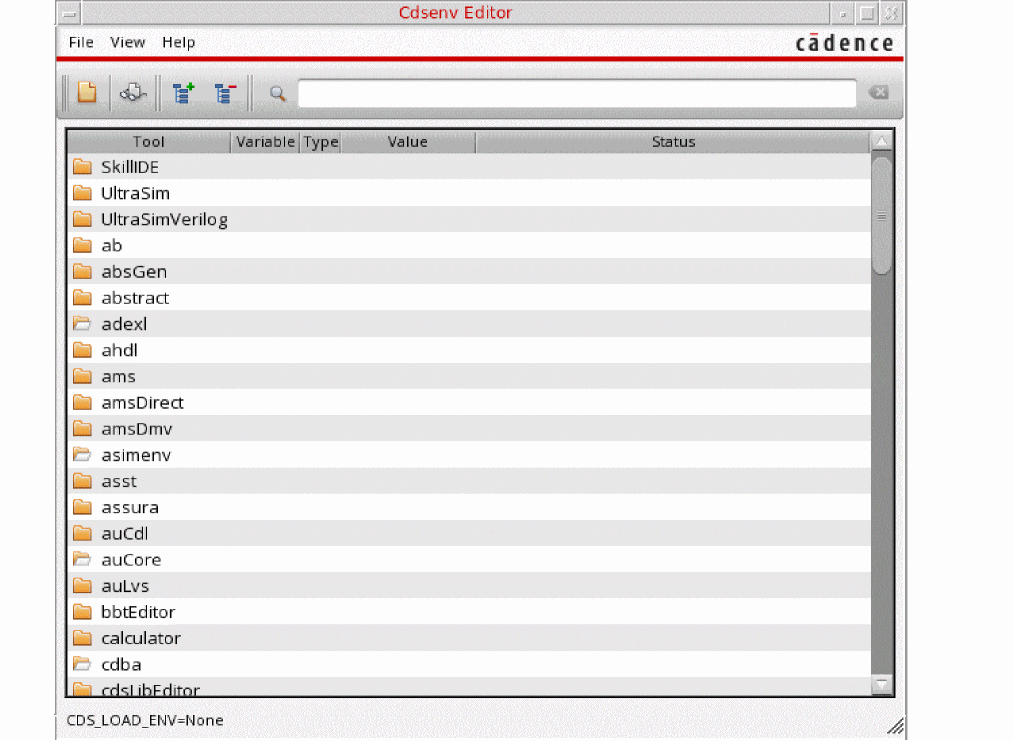Click the abstract folder icon

pos(82,297)
